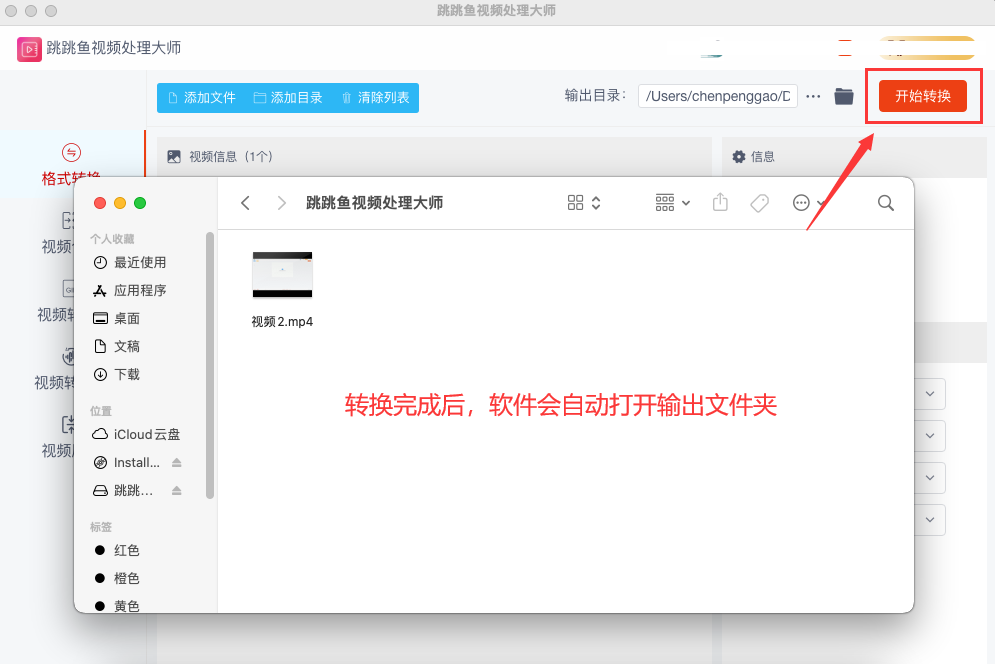Open 应用程序 in the Finder sidebar
This screenshot has width=995, height=664.
[x=140, y=291]
